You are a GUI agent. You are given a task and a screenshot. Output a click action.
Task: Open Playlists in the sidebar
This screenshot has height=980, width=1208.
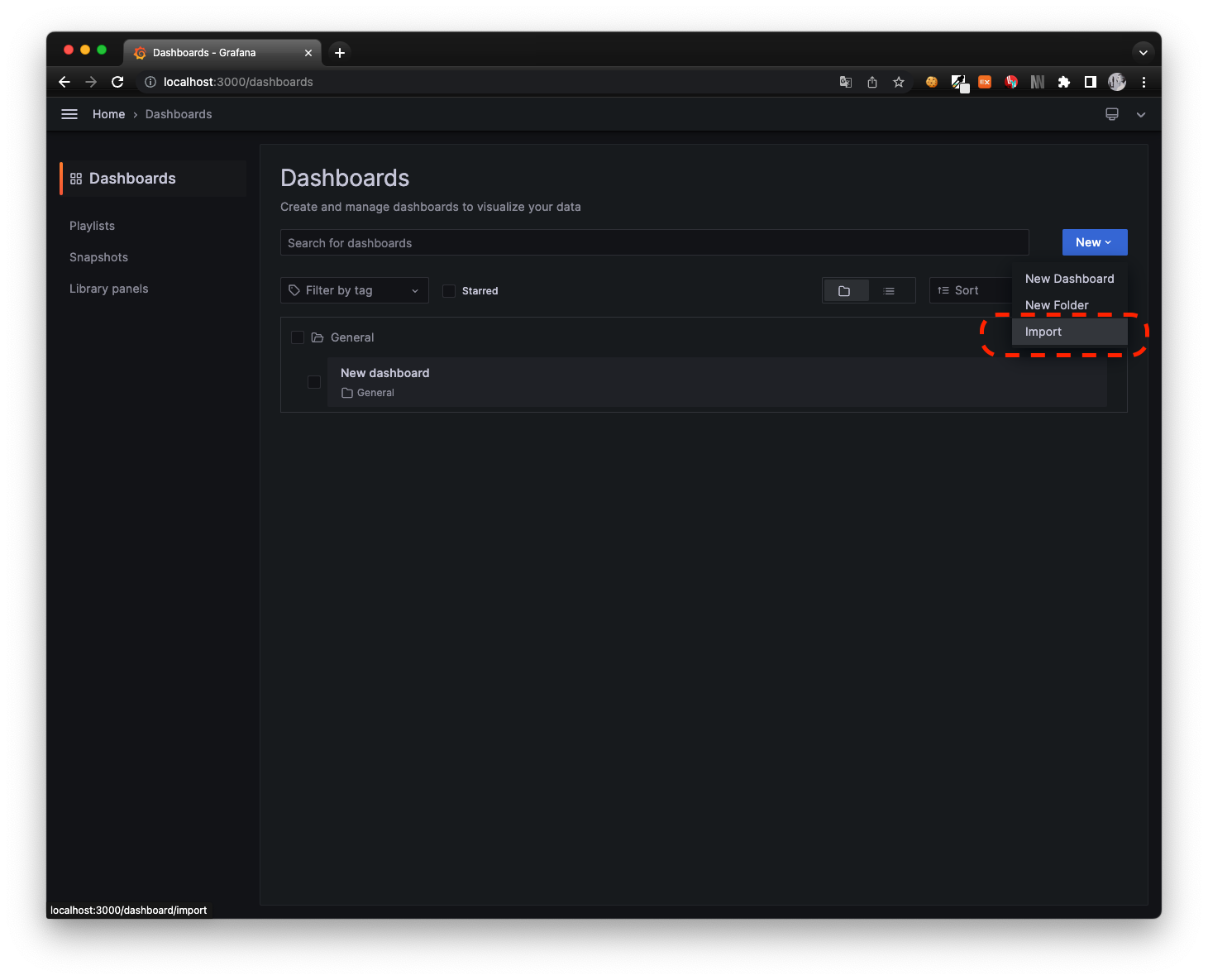pos(92,226)
